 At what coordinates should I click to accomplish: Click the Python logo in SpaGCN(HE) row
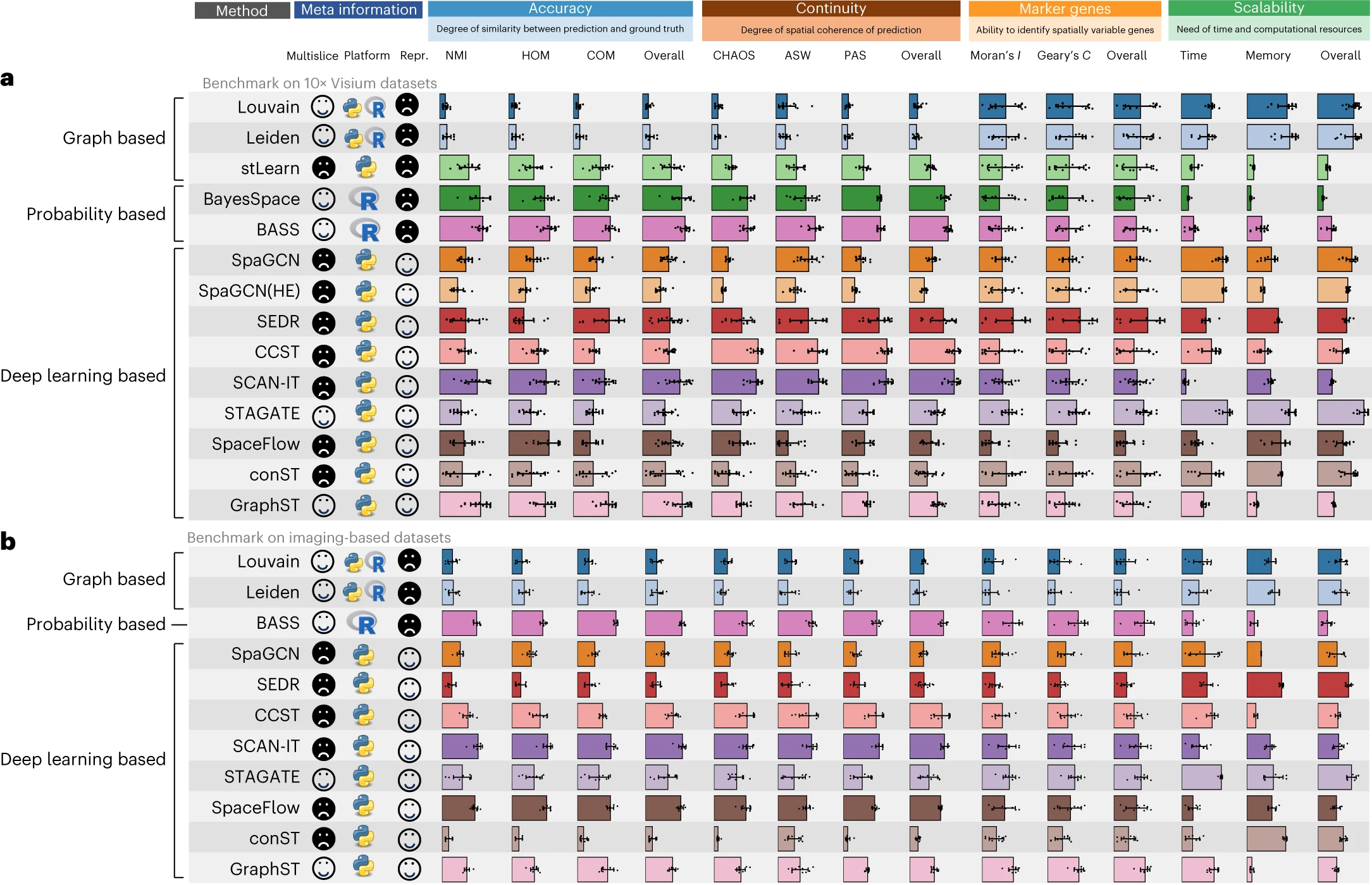(x=366, y=290)
